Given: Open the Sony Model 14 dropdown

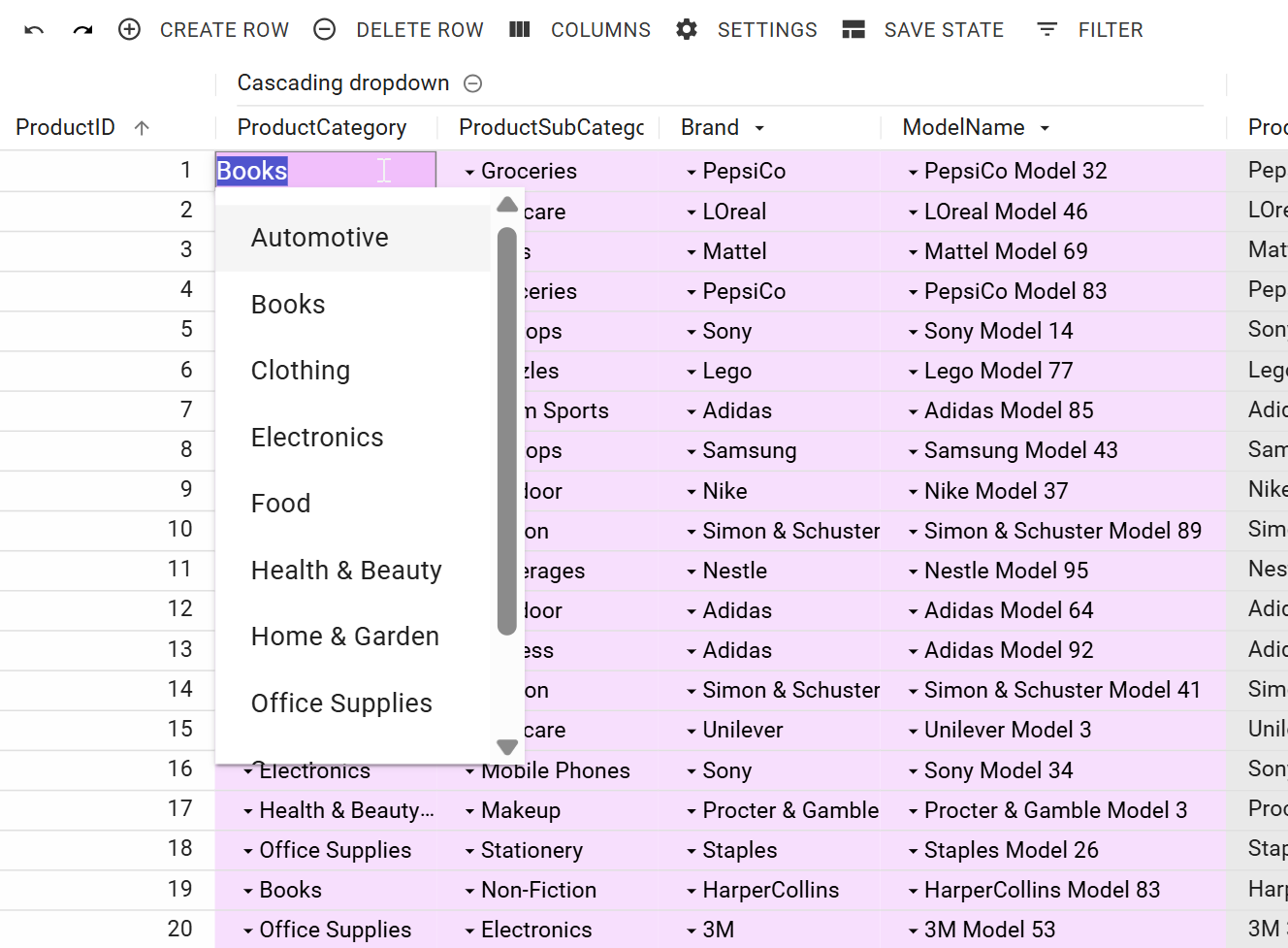Looking at the screenshot, I should [913, 332].
